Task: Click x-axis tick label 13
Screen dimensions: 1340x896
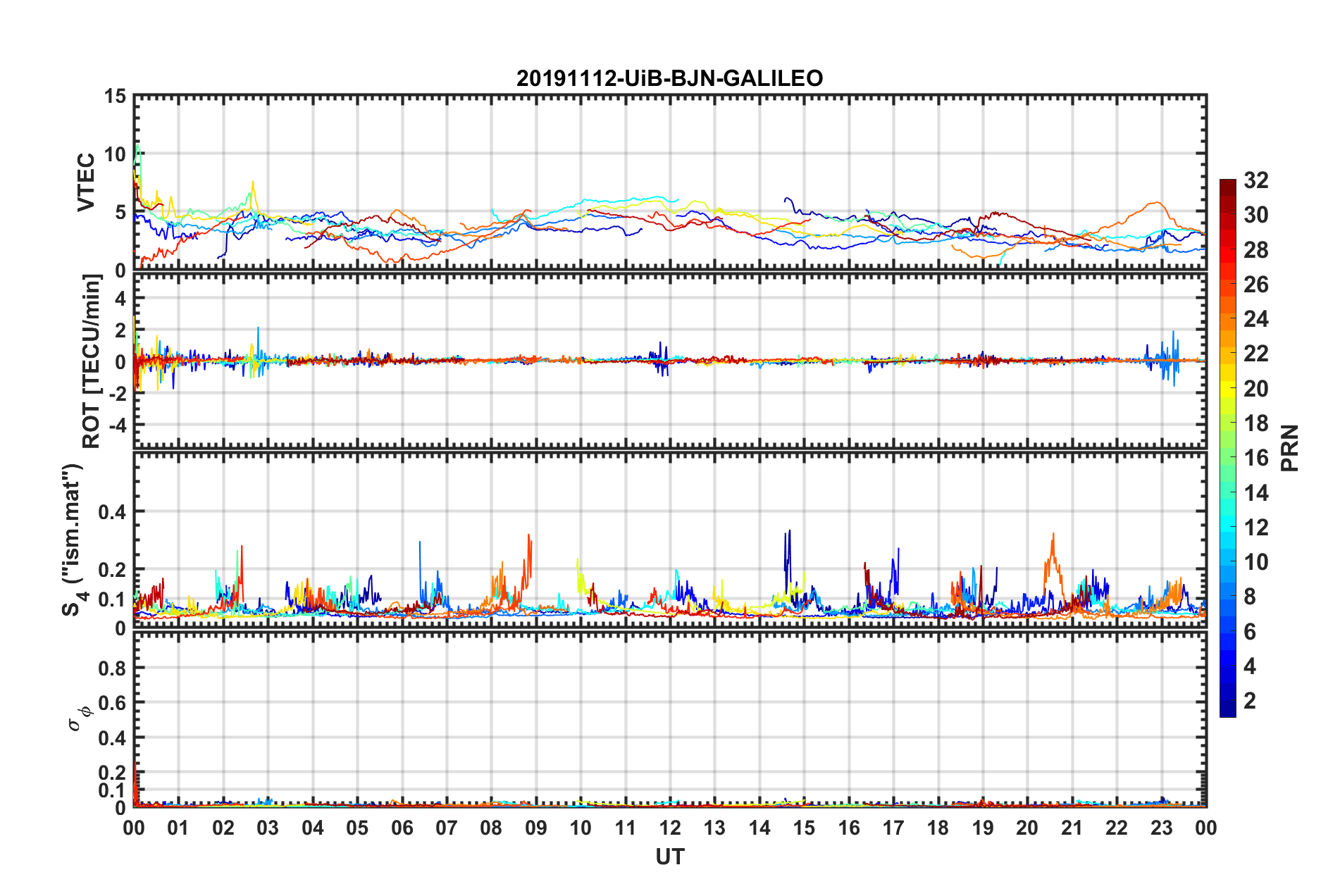Action: [714, 828]
